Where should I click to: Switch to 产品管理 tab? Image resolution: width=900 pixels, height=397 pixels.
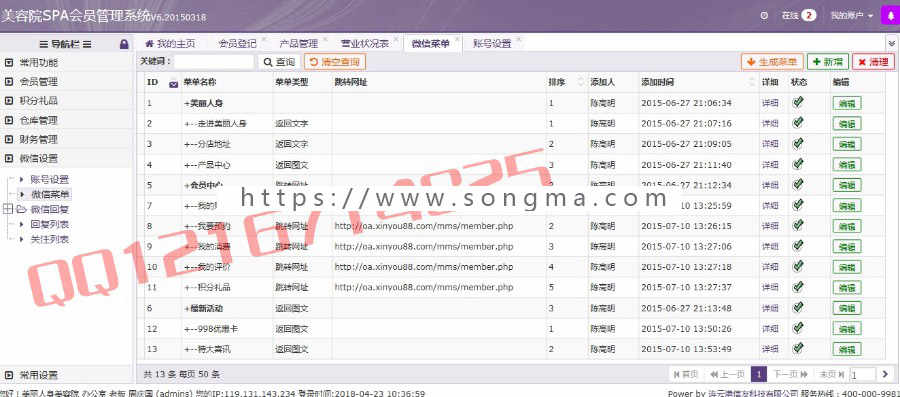click(x=298, y=44)
